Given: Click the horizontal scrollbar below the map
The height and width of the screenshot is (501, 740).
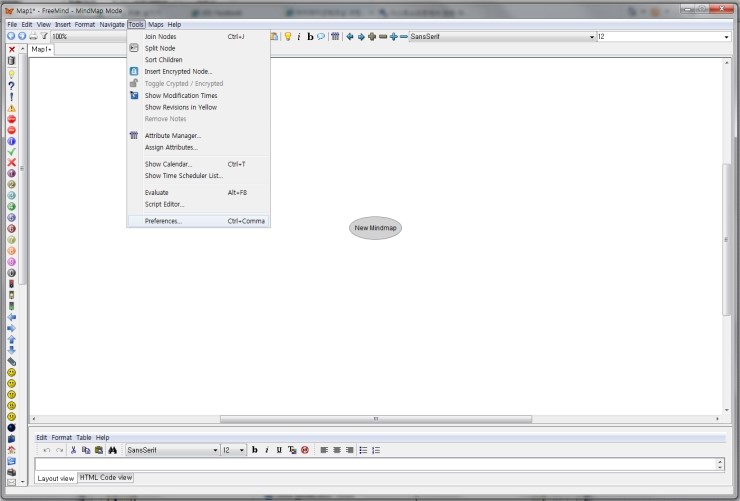Looking at the screenshot, I should pyautogui.click(x=375, y=418).
